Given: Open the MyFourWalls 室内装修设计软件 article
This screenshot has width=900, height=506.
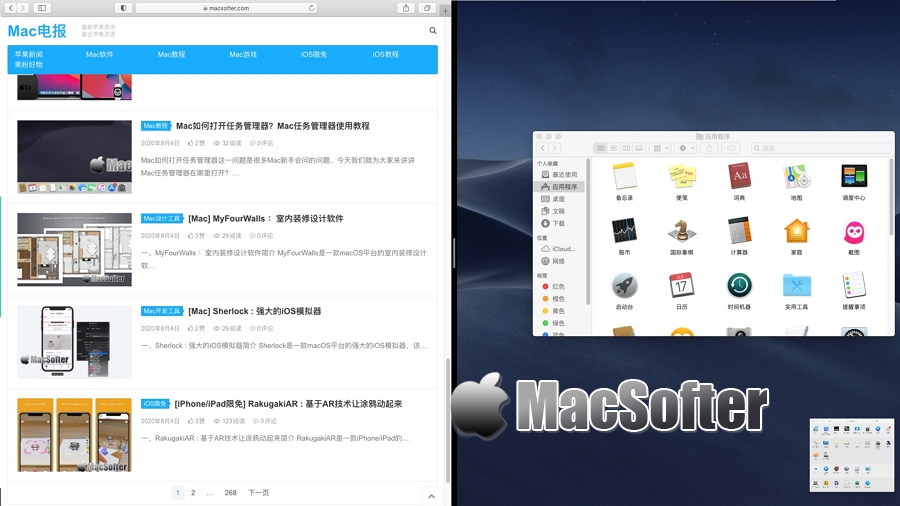Looking at the screenshot, I should [266, 219].
